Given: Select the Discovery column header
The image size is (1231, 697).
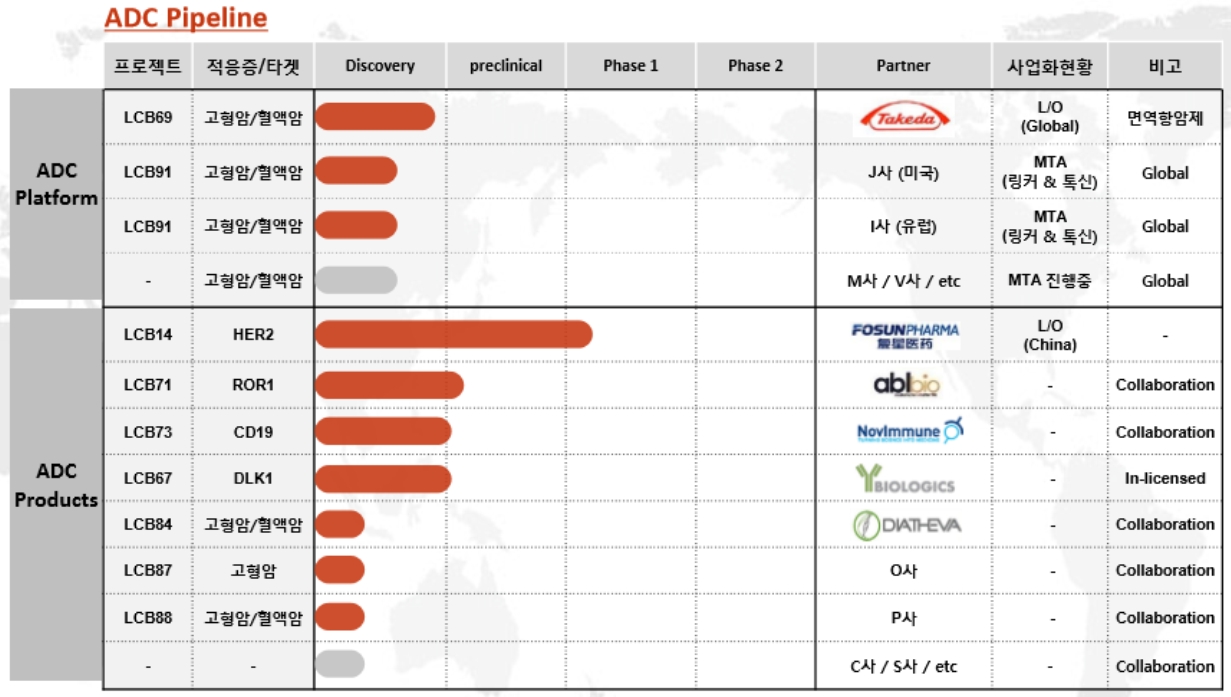Looking at the screenshot, I should pos(379,66).
